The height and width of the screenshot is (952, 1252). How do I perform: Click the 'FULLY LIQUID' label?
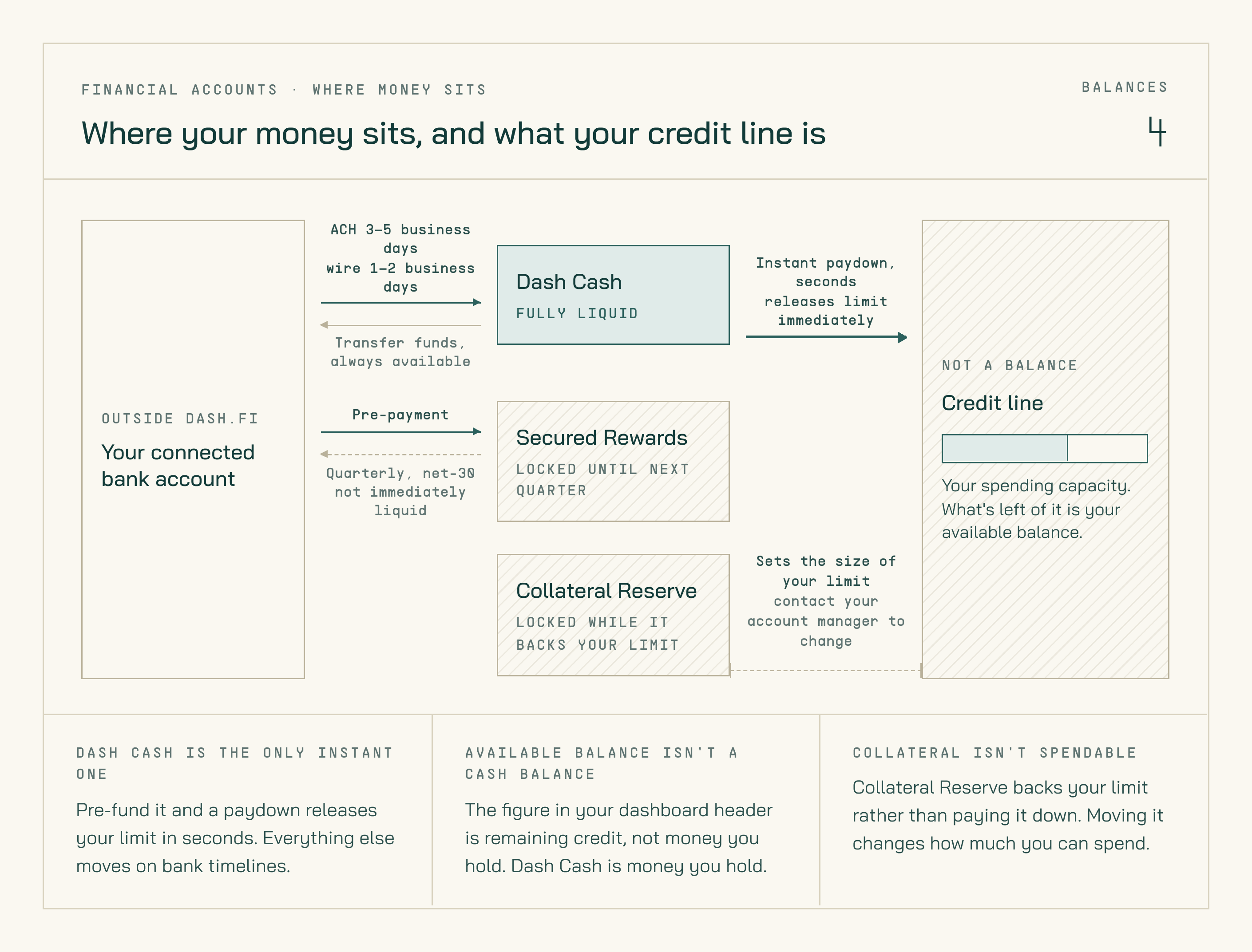[577, 313]
